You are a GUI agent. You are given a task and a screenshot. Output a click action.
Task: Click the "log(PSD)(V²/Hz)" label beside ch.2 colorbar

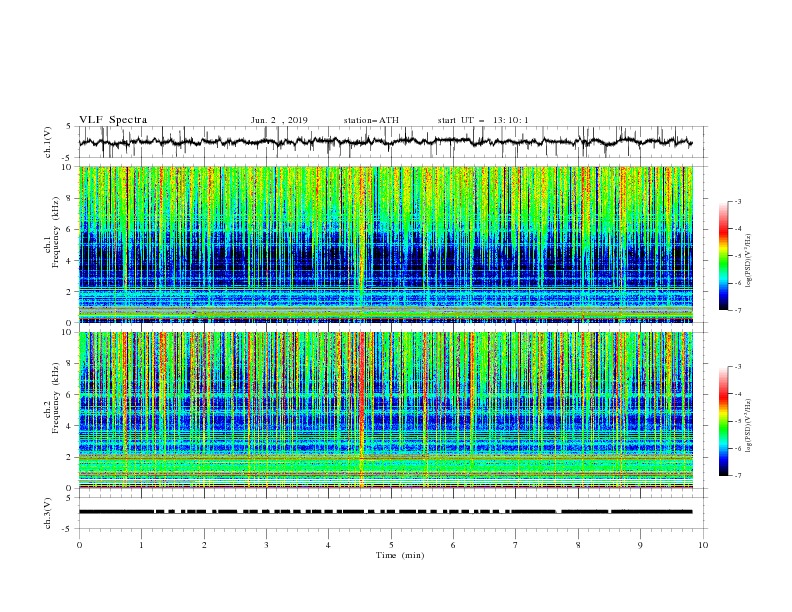coord(748,426)
